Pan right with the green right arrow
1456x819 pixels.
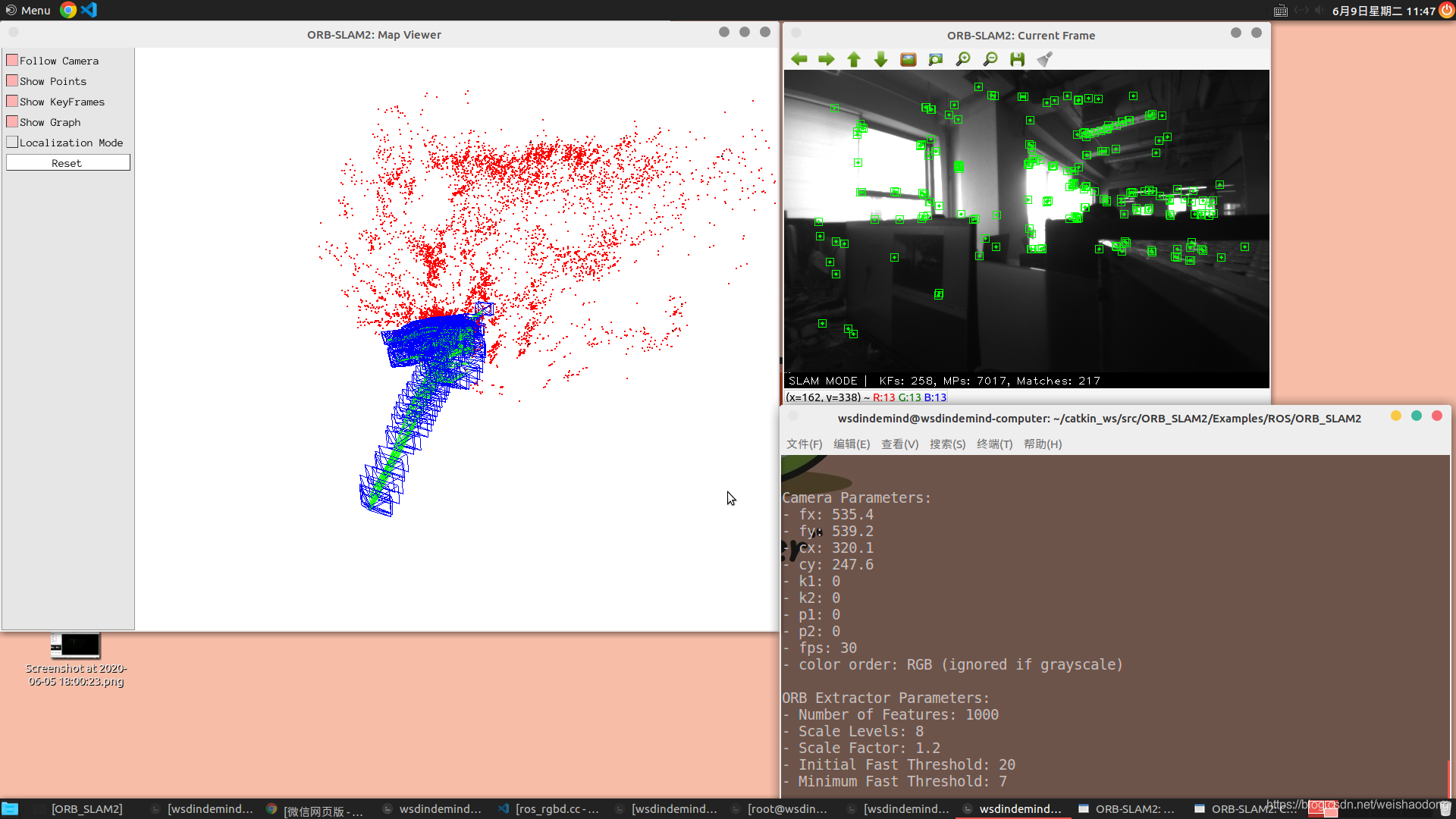point(826,59)
